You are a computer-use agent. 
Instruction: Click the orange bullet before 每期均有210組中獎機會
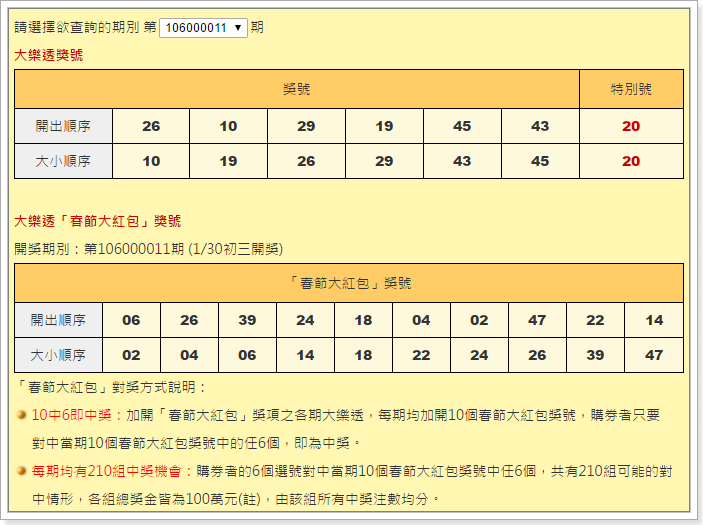pos(22,470)
